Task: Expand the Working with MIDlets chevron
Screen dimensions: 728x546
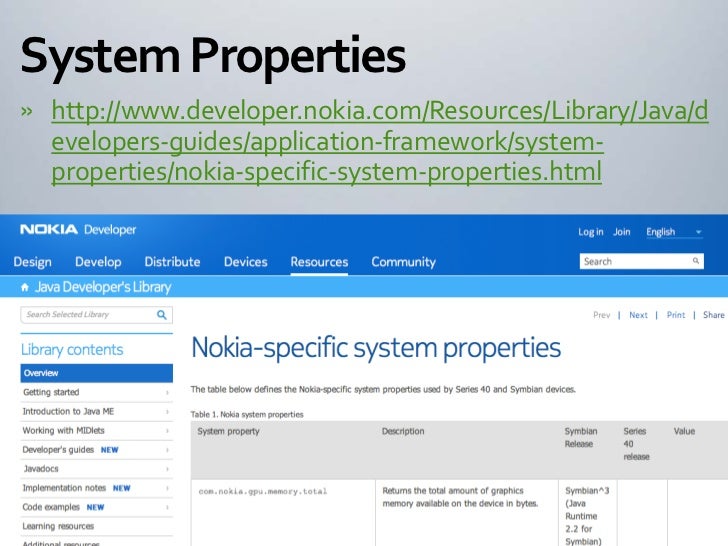Action: click(x=167, y=431)
